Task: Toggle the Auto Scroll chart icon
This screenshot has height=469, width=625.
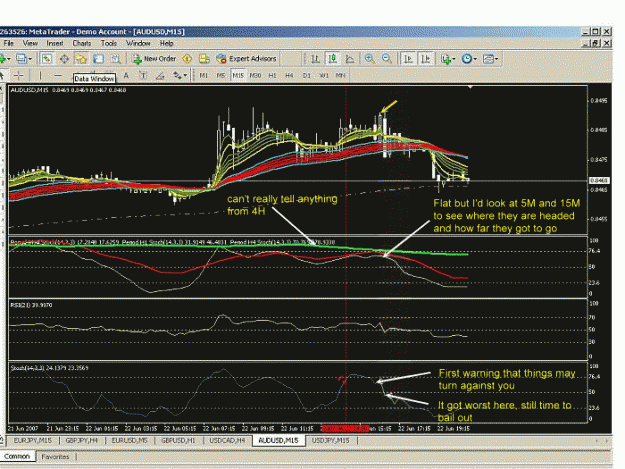Action: 408,59
